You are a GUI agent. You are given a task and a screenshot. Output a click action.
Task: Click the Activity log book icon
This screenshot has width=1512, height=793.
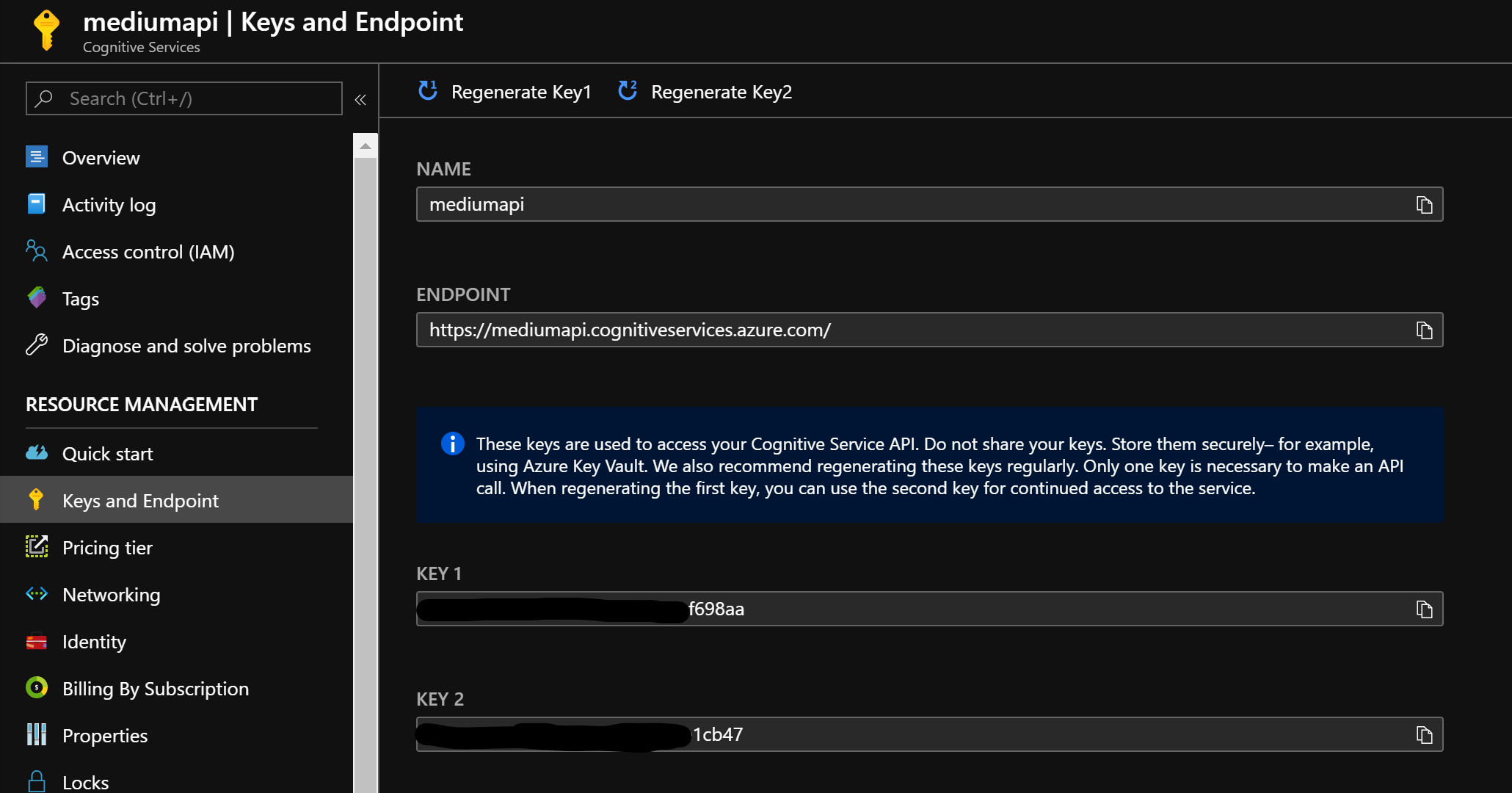[37, 204]
